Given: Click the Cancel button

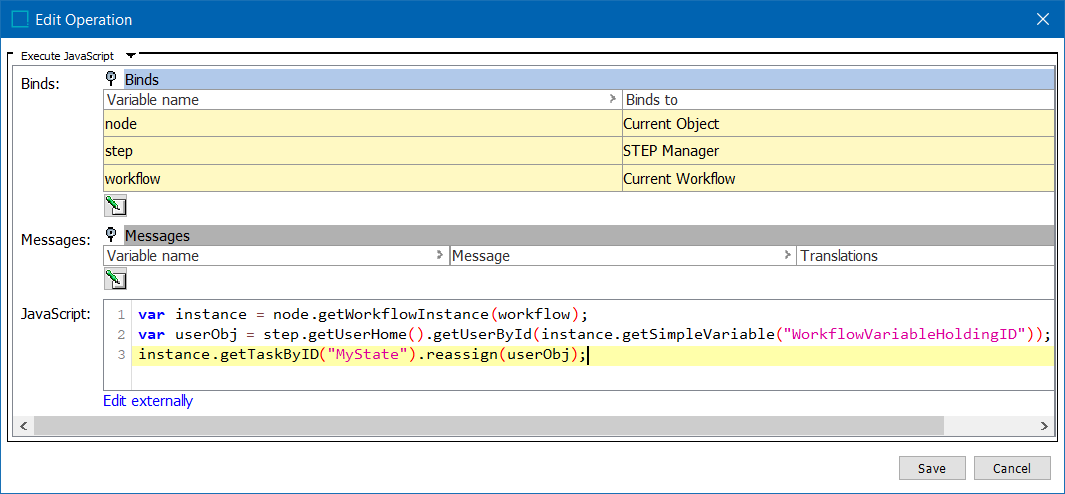Looking at the screenshot, I should pyautogui.click(x=1012, y=468).
